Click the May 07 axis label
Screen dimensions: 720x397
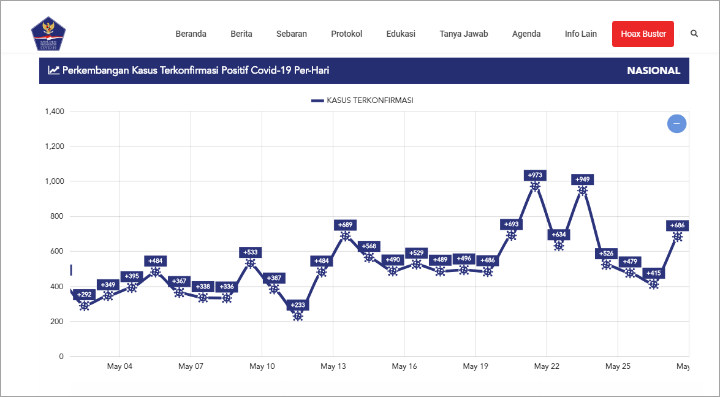coord(191,366)
